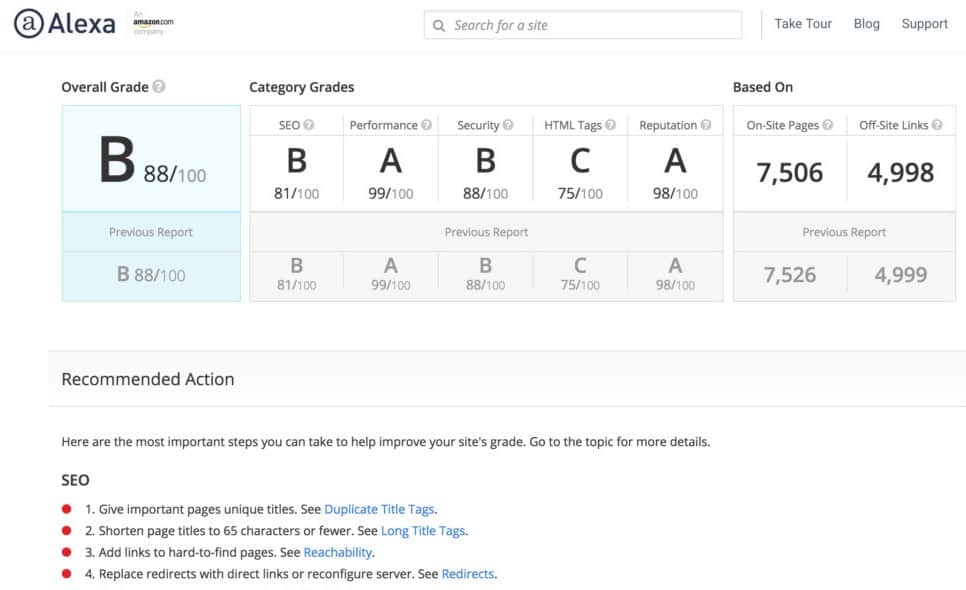Click help icon next to Overall Grade

point(159,87)
